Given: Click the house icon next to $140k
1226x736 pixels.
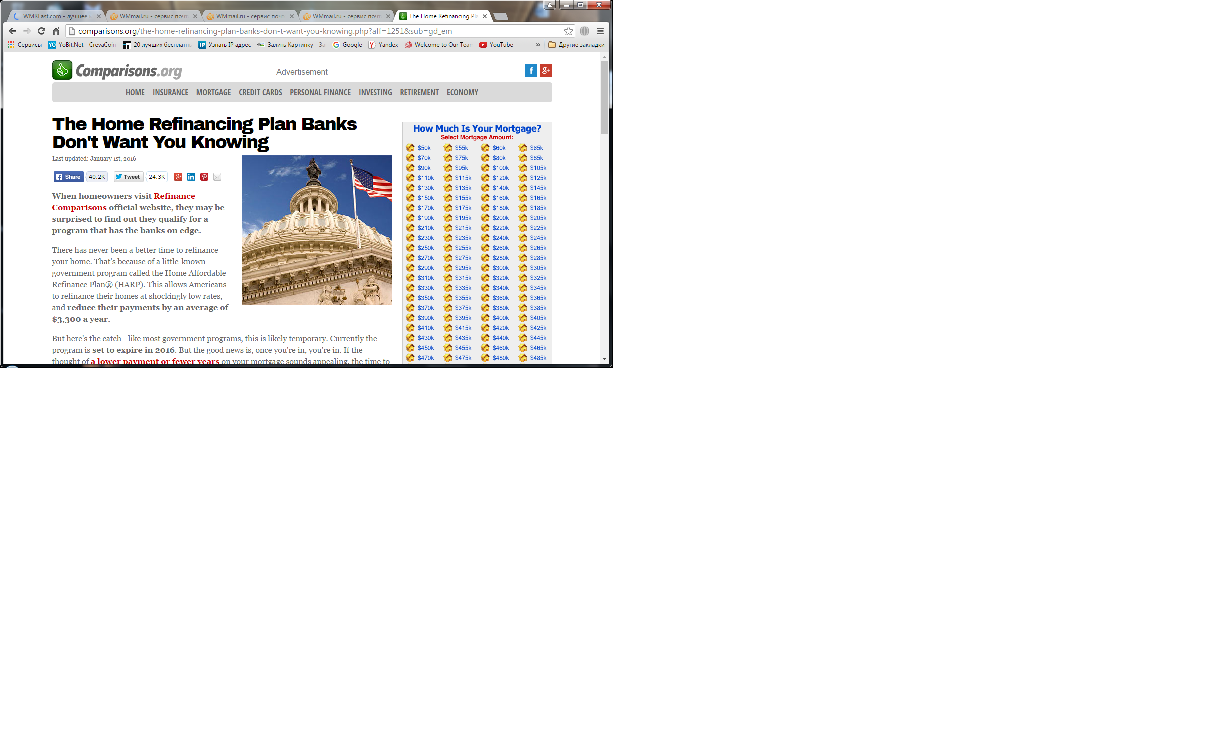Looking at the screenshot, I should (485, 188).
